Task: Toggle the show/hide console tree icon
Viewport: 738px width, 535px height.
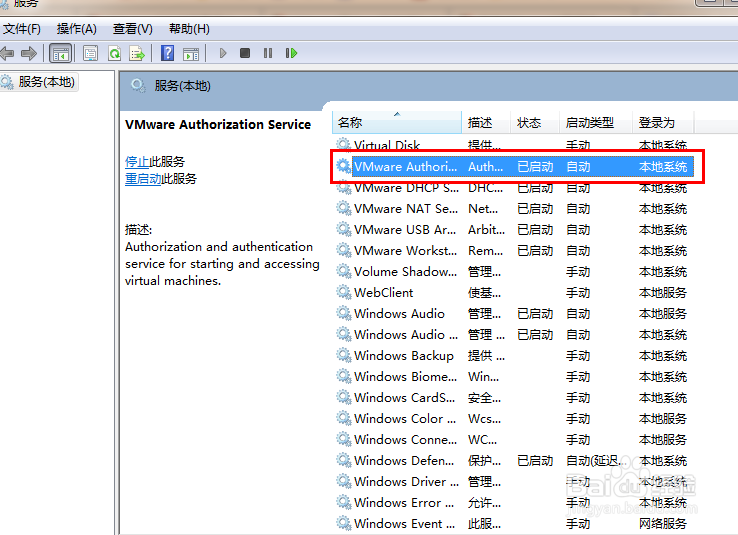Action: [x=60, y=53]
